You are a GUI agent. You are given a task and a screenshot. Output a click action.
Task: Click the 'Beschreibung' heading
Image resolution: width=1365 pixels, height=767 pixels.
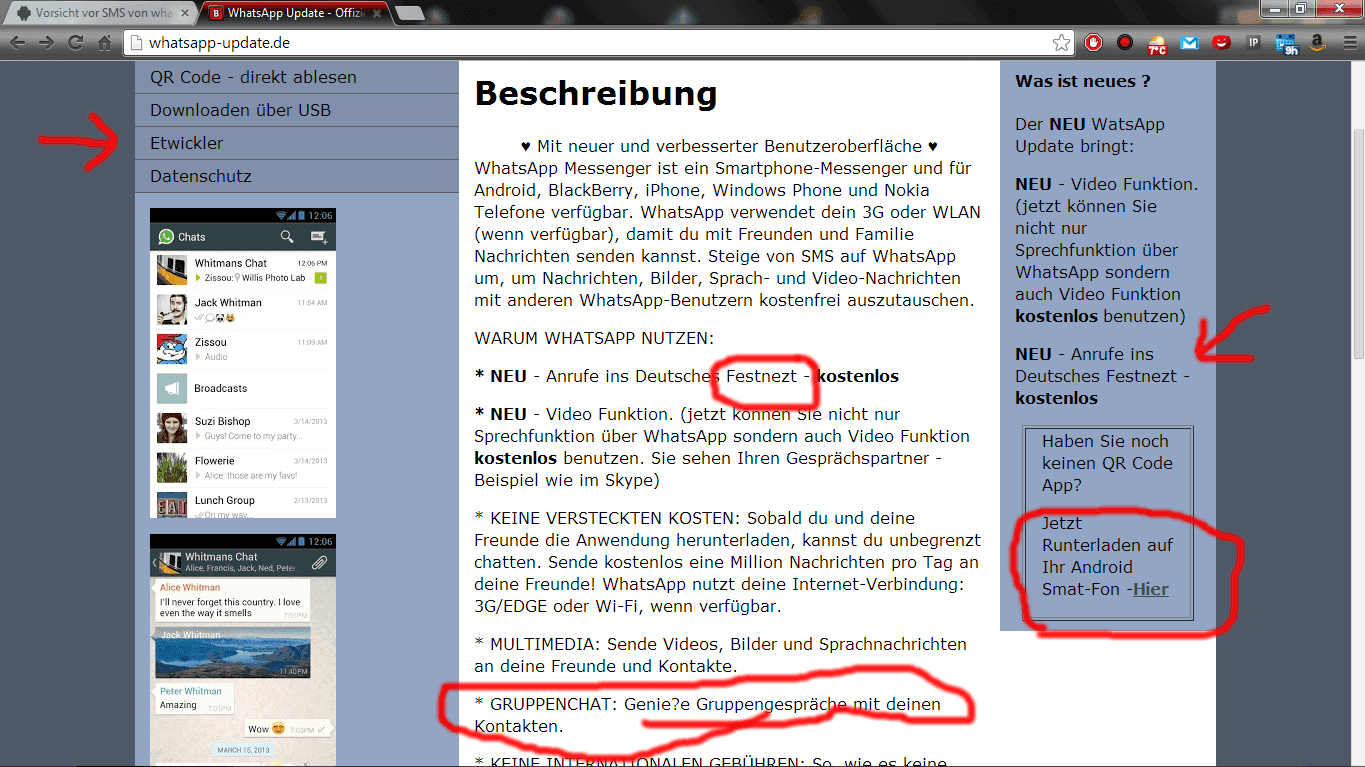(596, 93)
